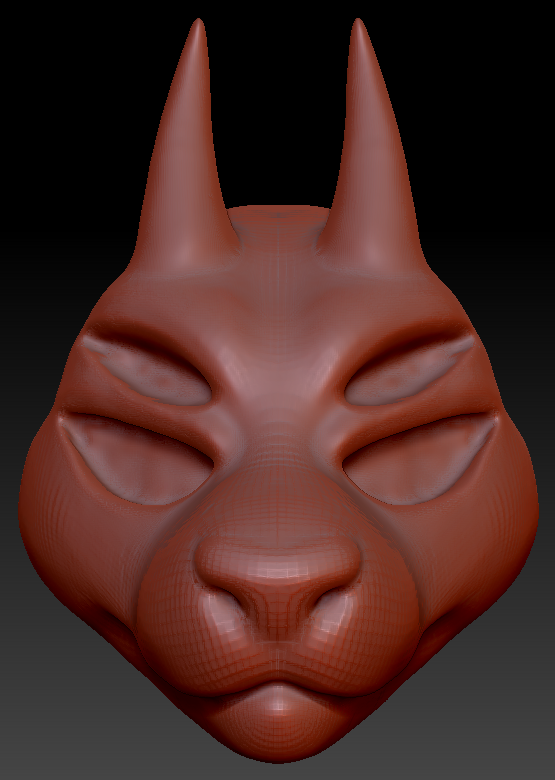Click the top of head between horns
The width and height of the screenshot is (555, 780).
(x=278, y=221)
